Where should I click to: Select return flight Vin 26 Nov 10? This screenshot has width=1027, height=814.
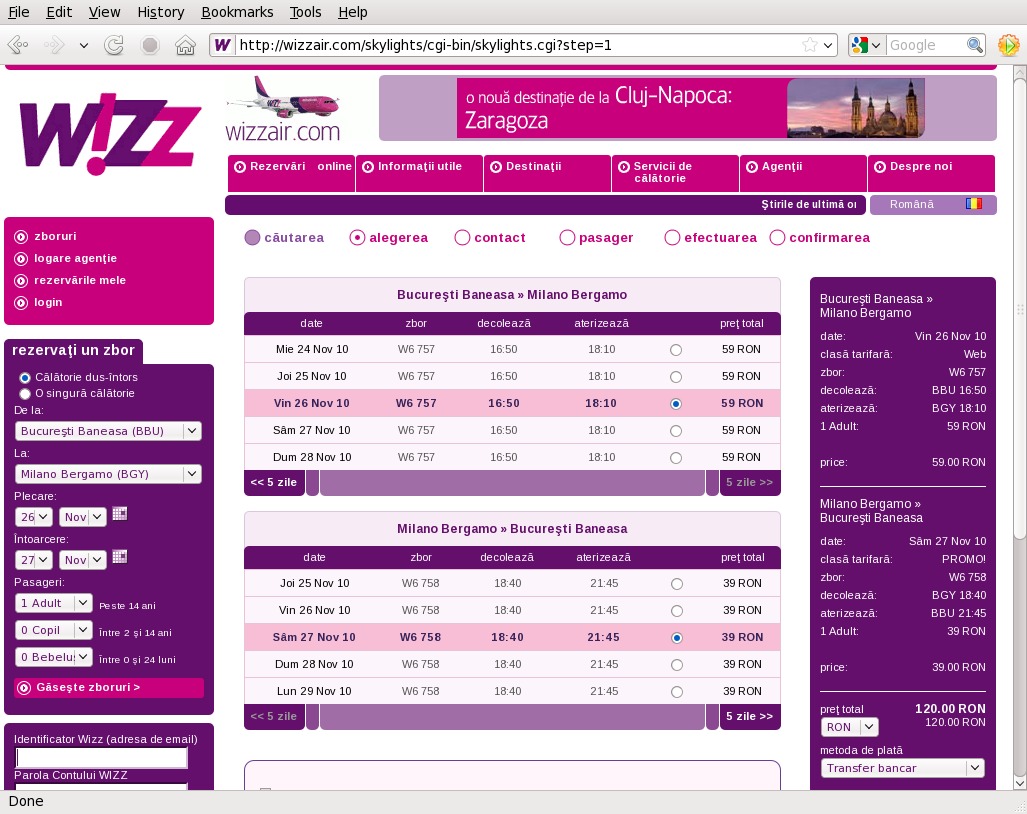tap(677, 611)
